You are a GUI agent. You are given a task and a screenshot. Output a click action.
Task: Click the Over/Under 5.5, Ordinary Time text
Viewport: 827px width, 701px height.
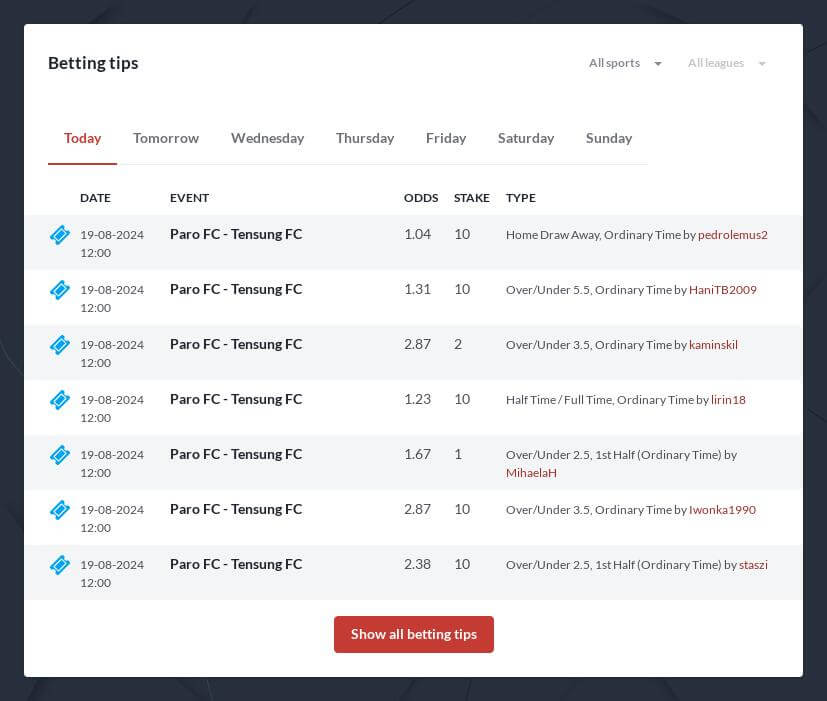tap(589, 290)
